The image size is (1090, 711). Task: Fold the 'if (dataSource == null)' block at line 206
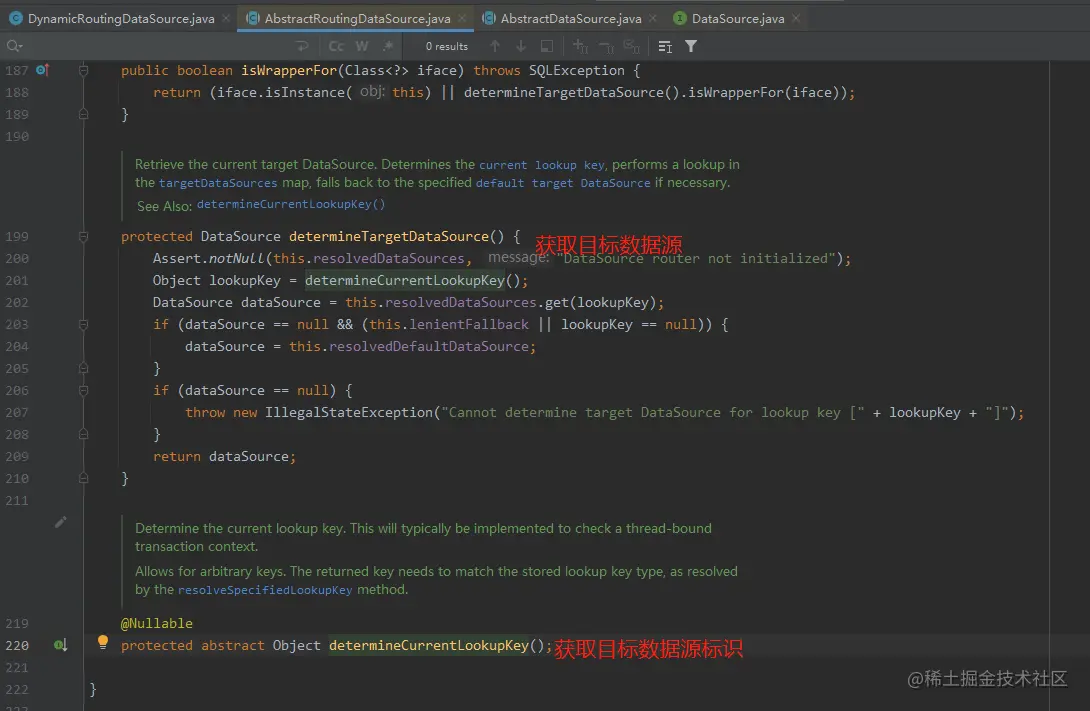pos(83,391)
